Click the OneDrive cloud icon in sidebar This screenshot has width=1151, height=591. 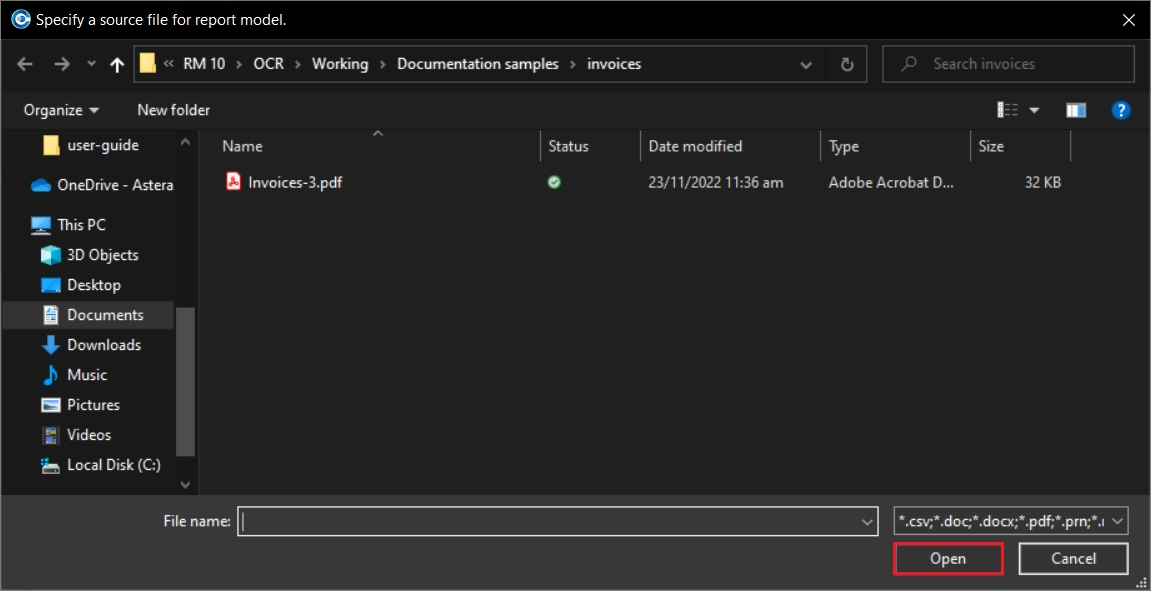click(40, 185)
